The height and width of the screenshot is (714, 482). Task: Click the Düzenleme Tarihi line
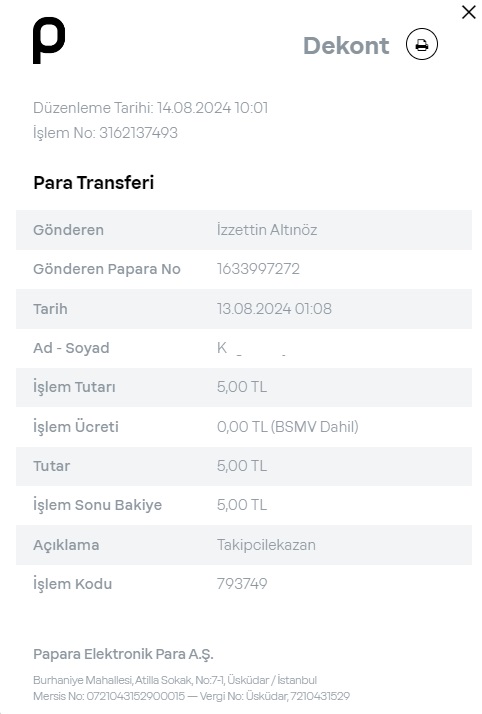pyautogui.click(x=151, y=108)
